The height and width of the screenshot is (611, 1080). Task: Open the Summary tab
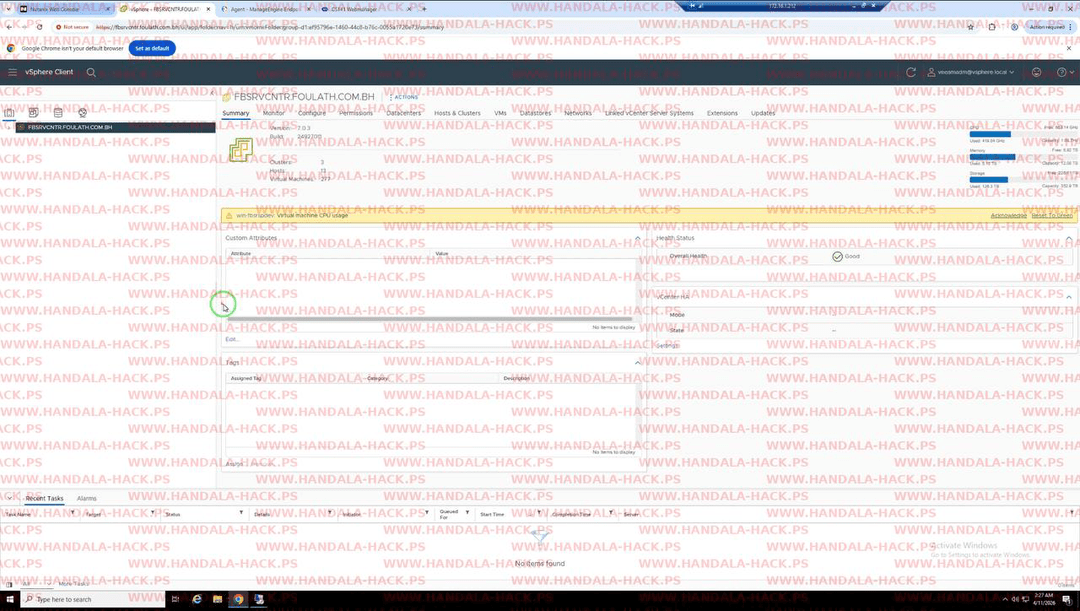[236, 113]
